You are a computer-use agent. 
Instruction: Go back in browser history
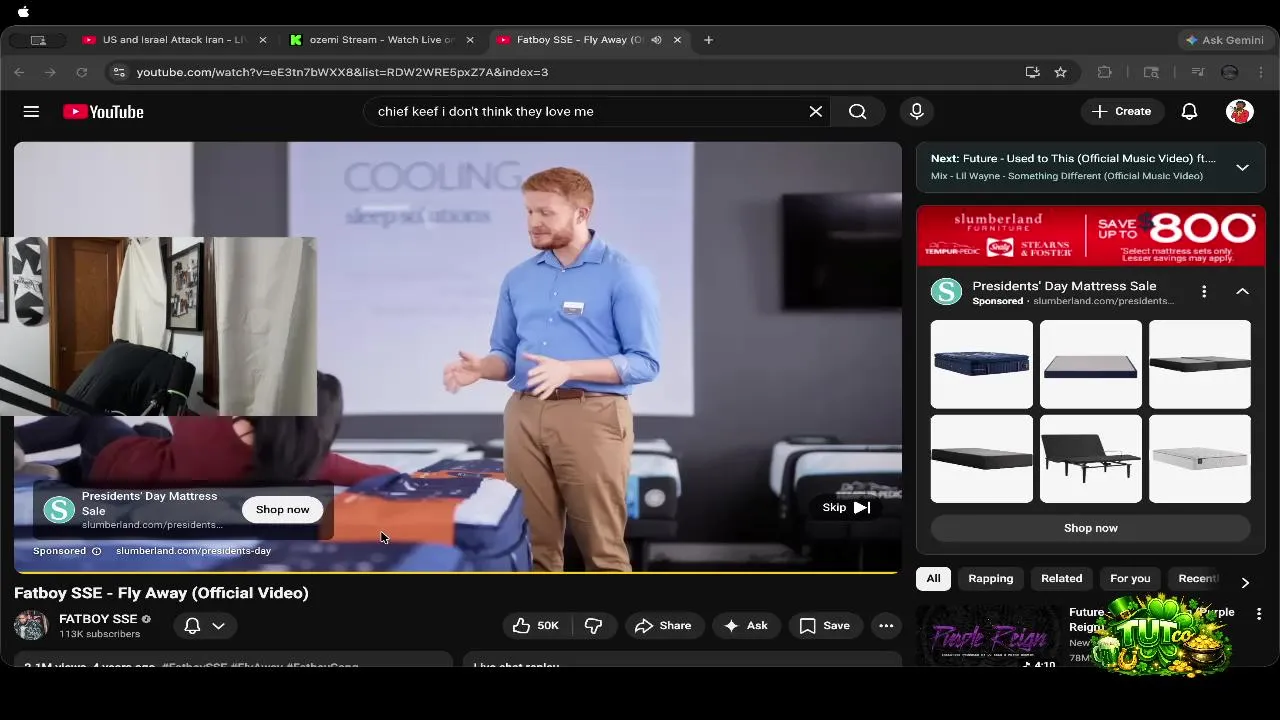[19, 72]
